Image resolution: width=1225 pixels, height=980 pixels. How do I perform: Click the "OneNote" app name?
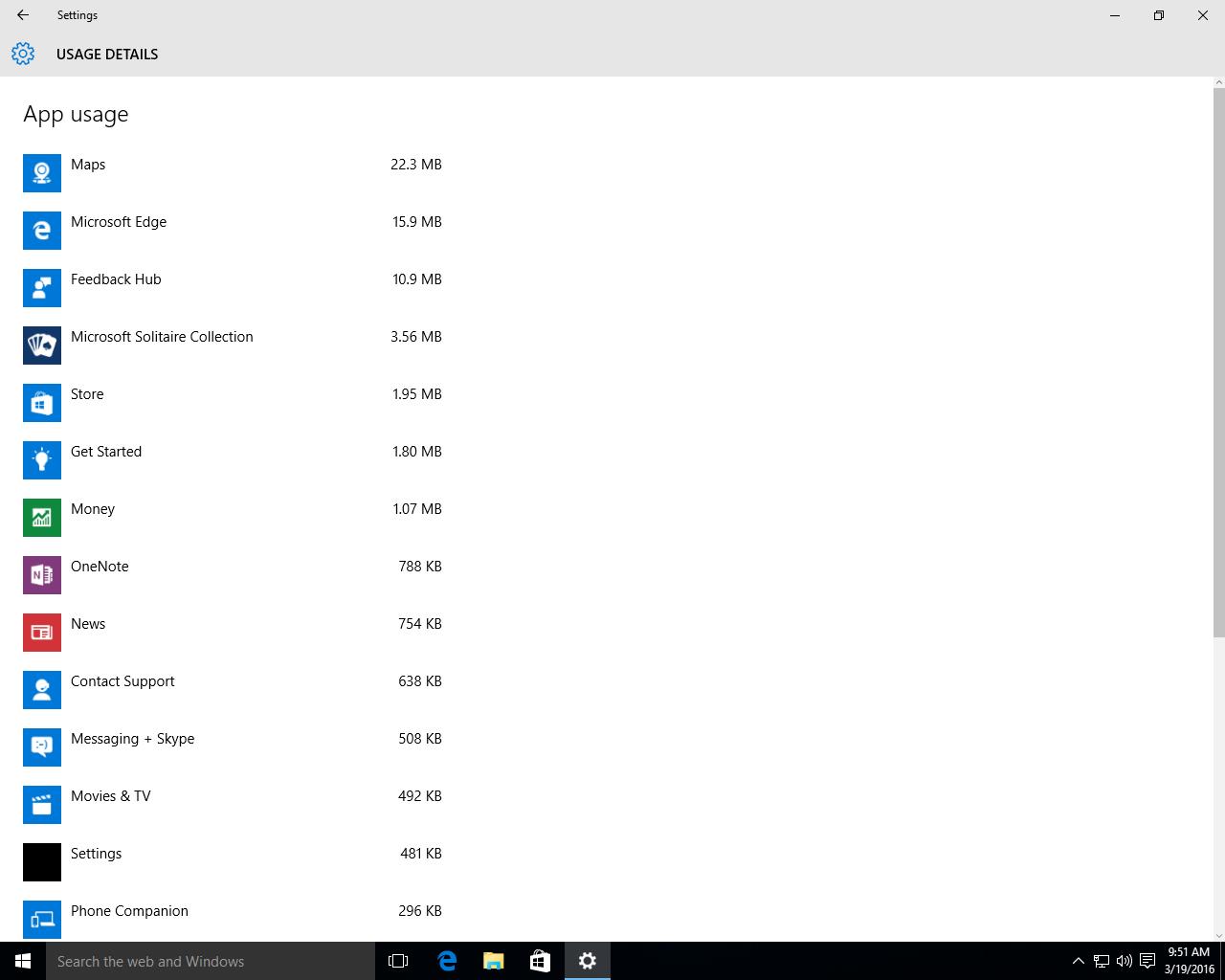pos(100,567)
